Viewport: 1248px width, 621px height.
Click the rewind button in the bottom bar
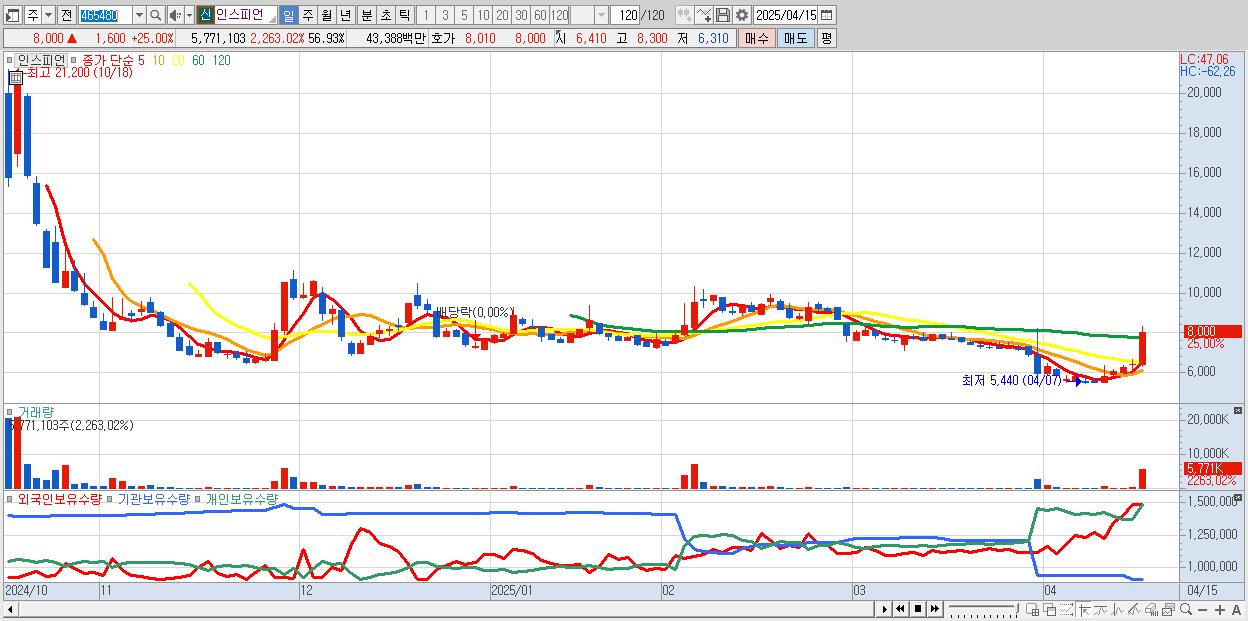click(900, 609)
